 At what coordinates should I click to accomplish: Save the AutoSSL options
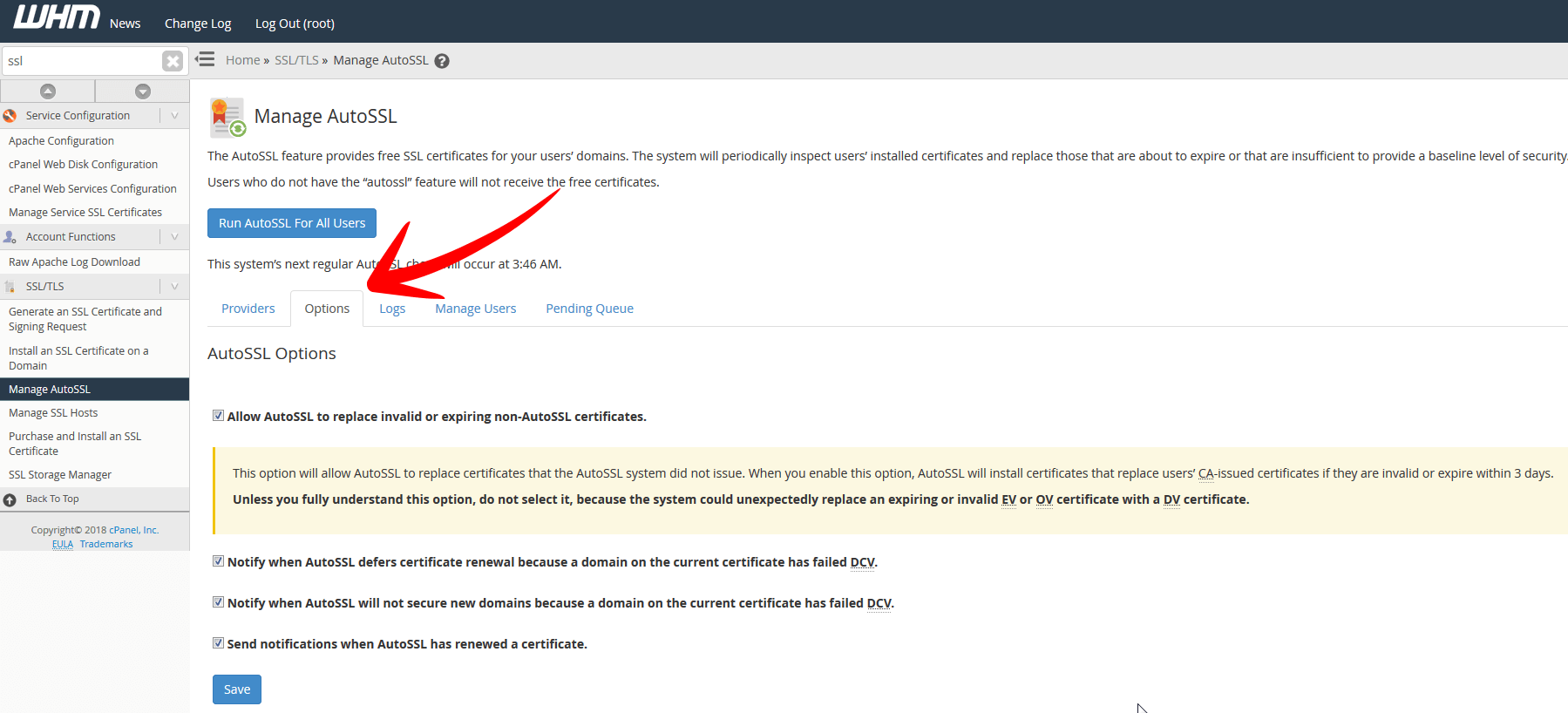click(x=237, y=689)
